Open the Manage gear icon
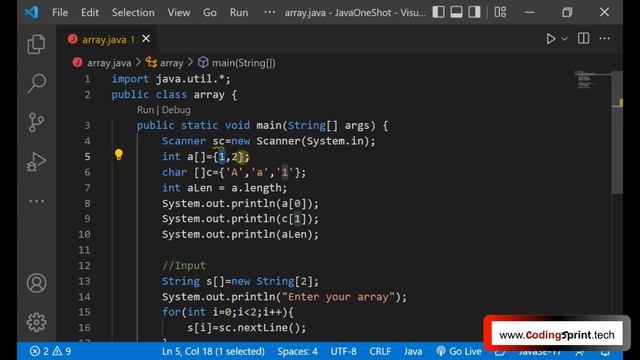 click(36, 322)
